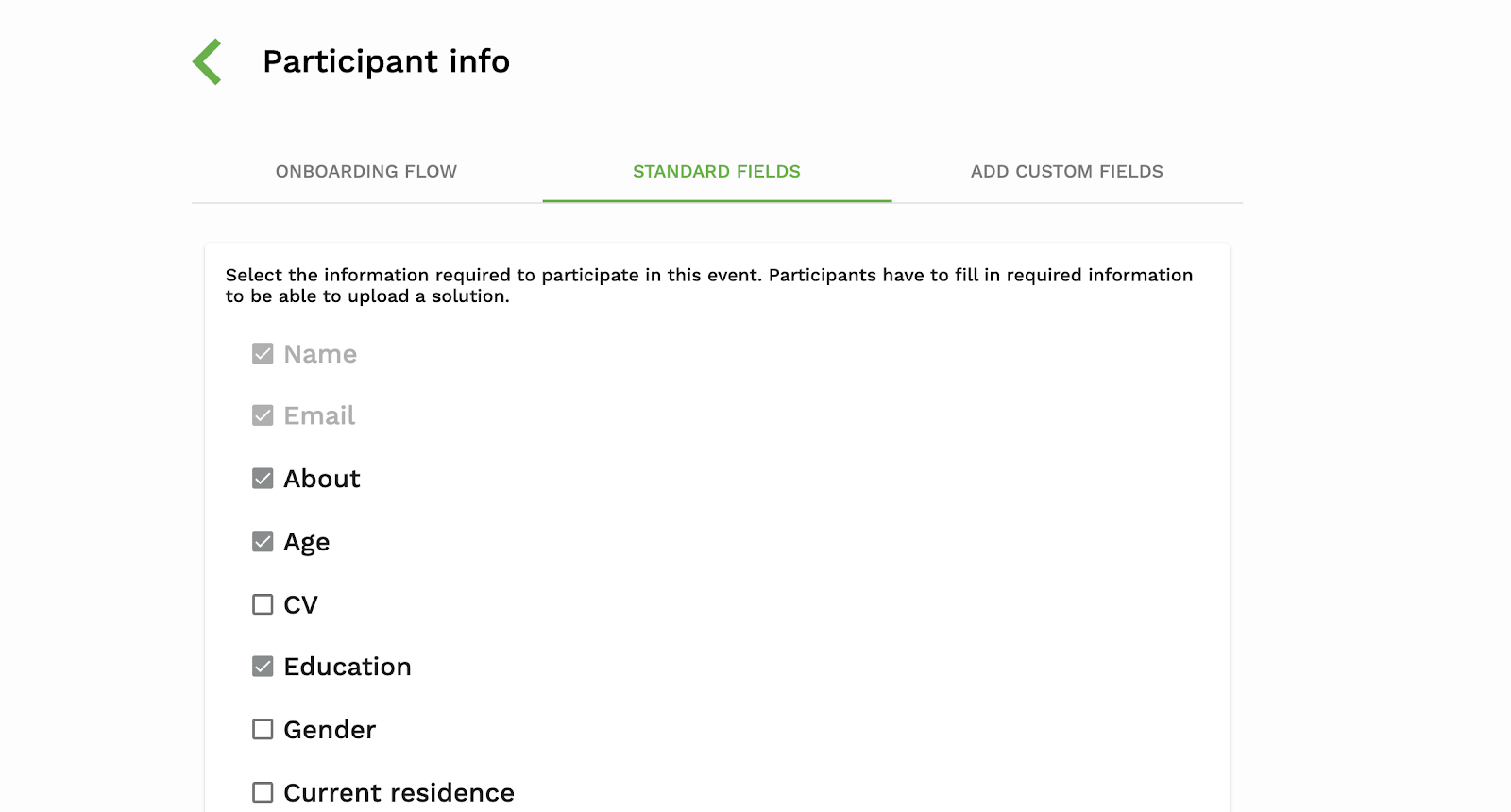
Task: Uncheck the Education checkbox
Action: [x=263, y=667]
